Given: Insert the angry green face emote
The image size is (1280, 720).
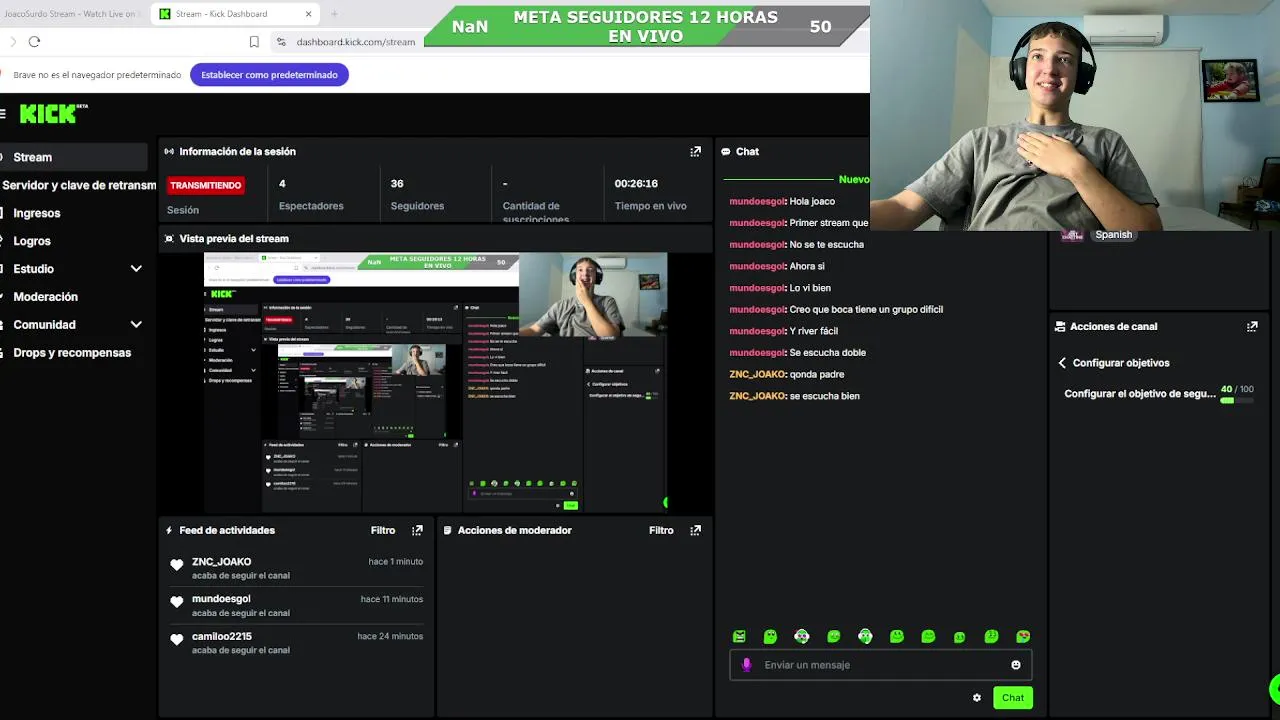Looking at the screenshot, I should tap(739, 636).
